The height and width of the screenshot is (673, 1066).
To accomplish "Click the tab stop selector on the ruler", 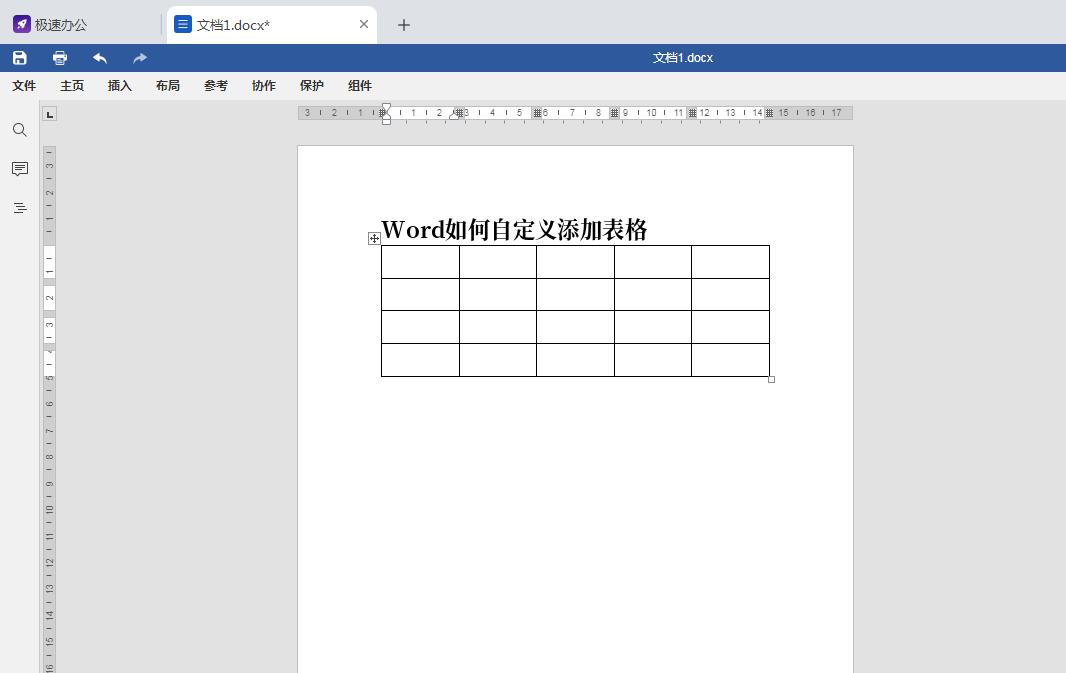I will click(50, 114).
